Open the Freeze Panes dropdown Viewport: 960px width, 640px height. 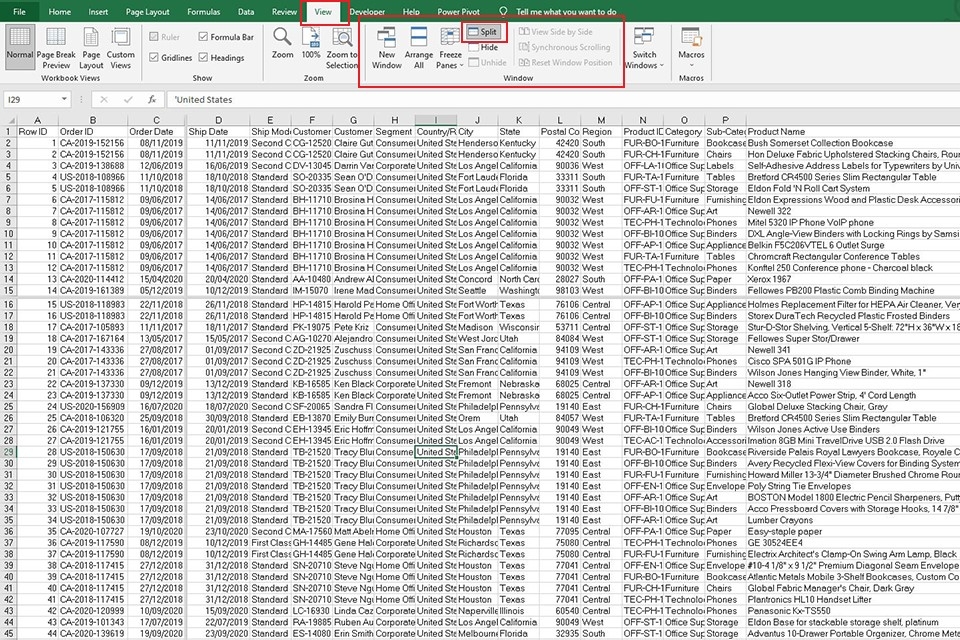451,47
